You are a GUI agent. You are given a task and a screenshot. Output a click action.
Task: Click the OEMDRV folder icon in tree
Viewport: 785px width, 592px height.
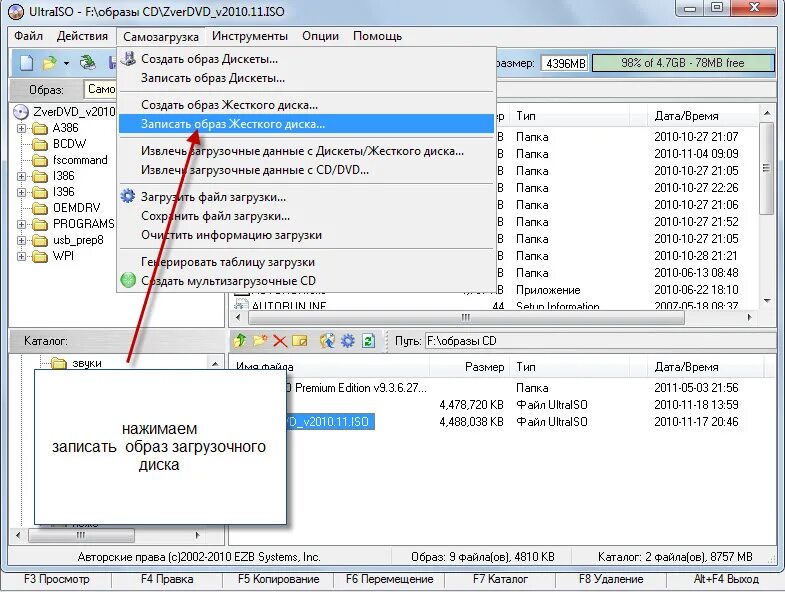[x=40, y=208]
